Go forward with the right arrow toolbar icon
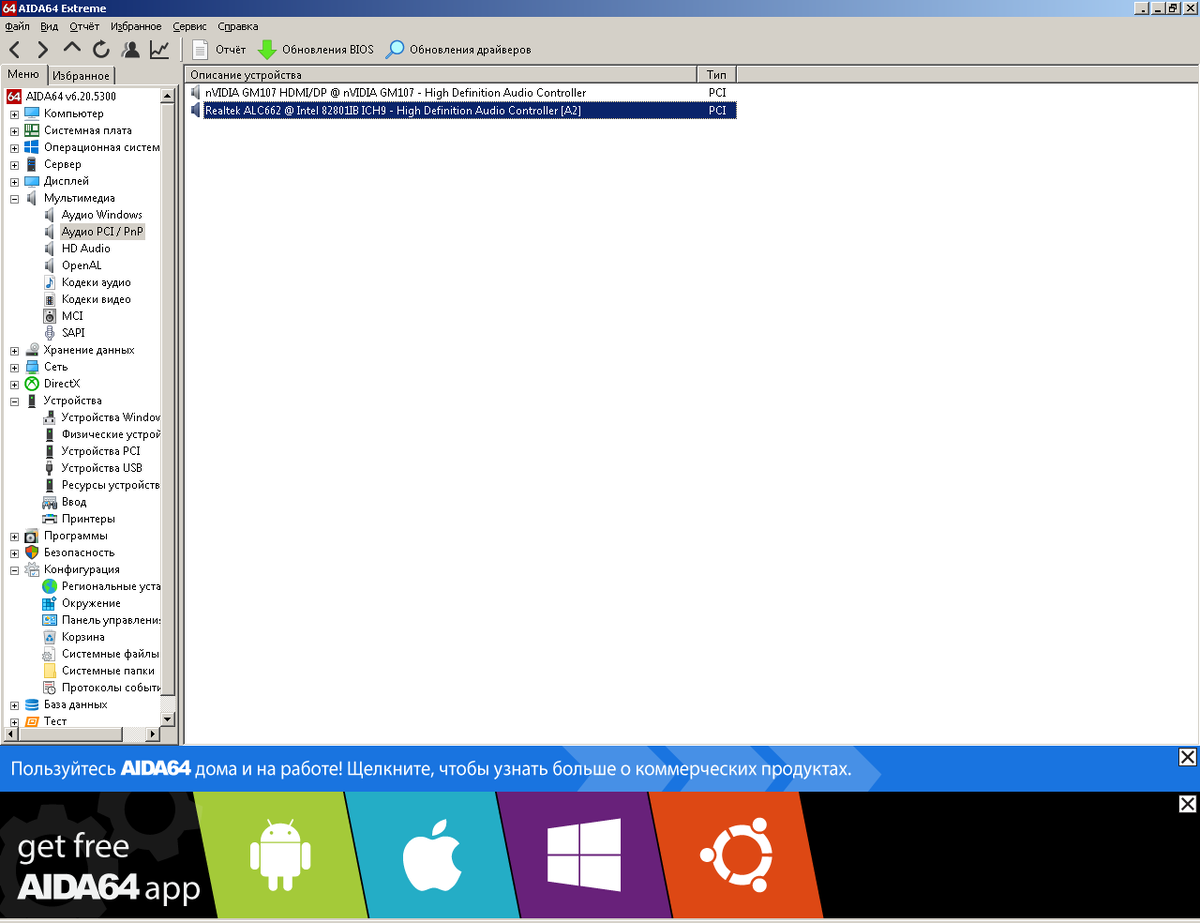 [42, 49]
